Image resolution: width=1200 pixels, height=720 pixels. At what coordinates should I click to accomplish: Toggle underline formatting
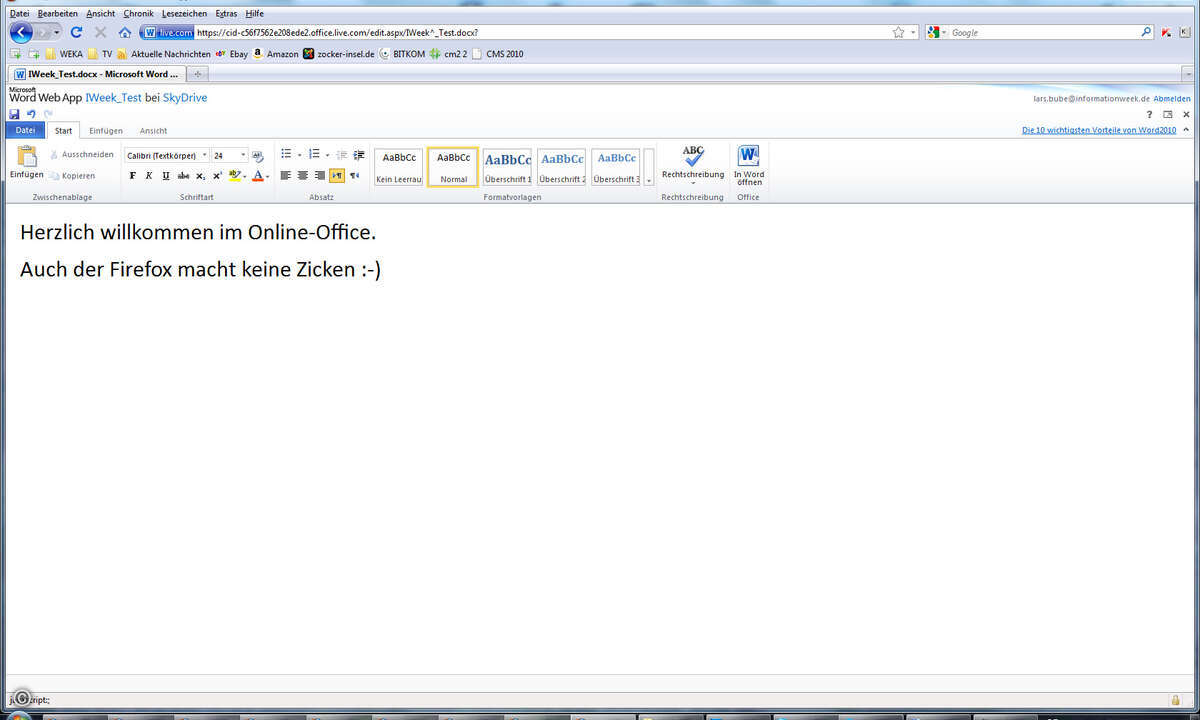coord(166,176)
